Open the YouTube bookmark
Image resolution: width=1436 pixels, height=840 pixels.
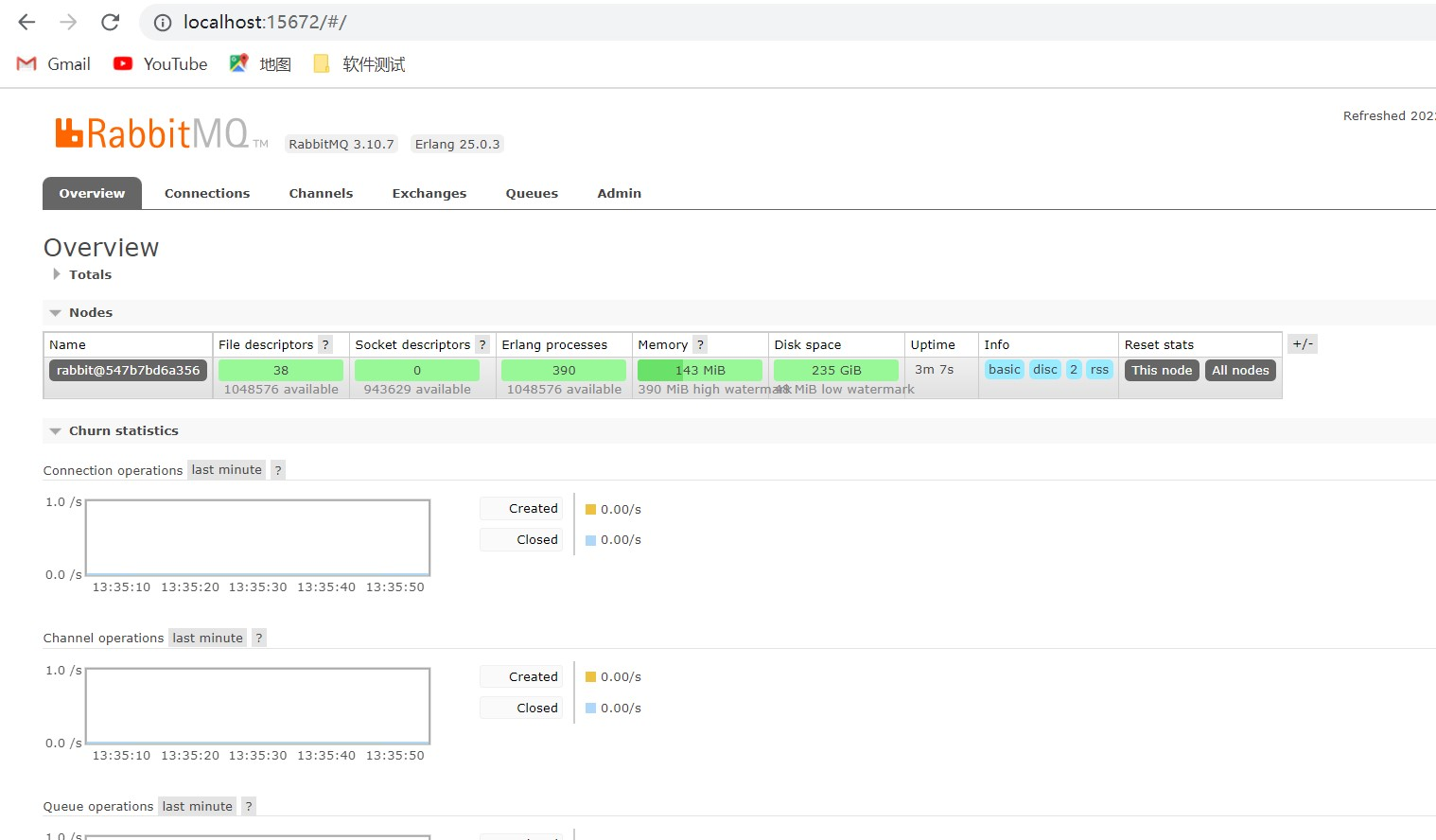pos(160,64)
